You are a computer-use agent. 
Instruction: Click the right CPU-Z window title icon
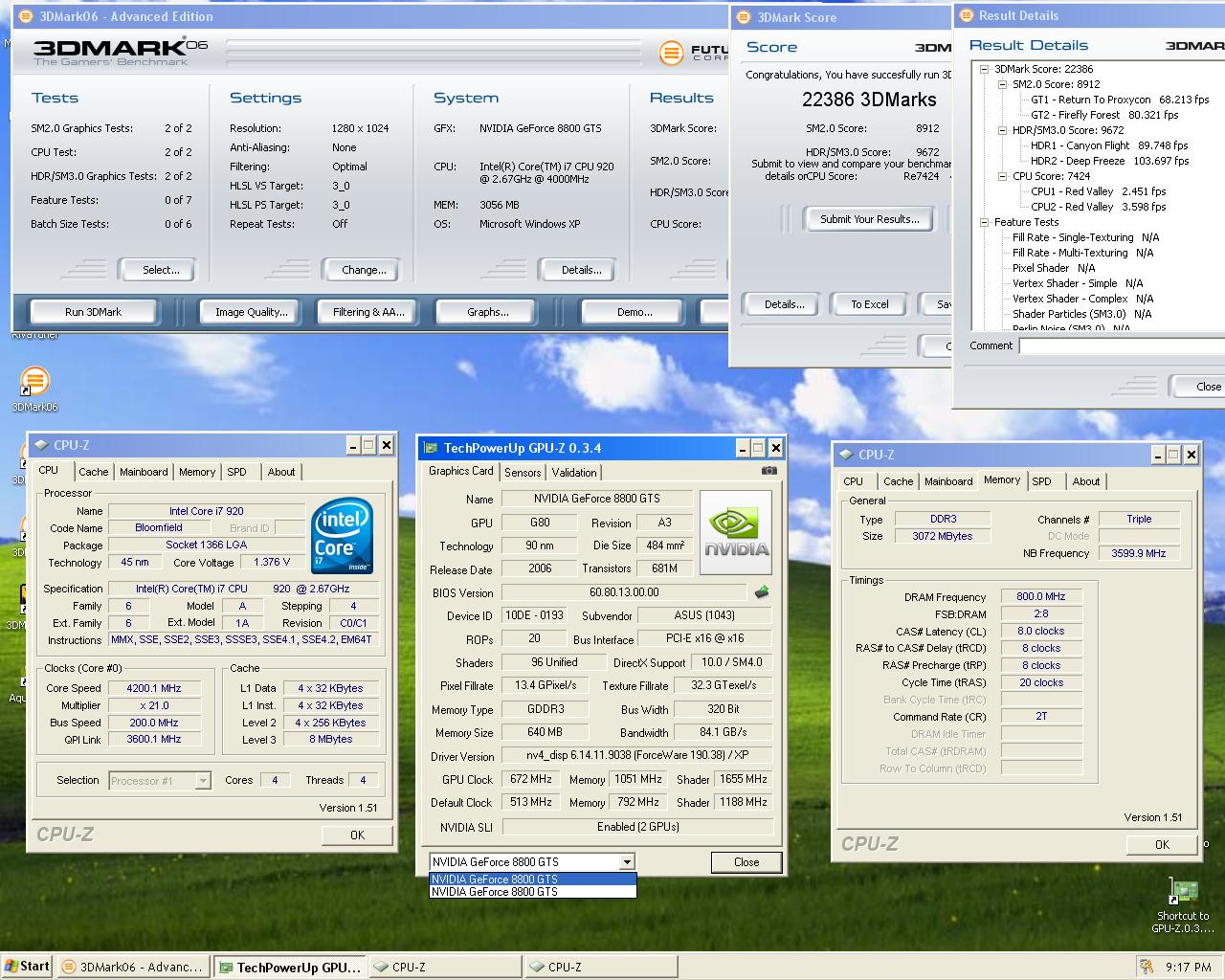click(x=846, y=455)
